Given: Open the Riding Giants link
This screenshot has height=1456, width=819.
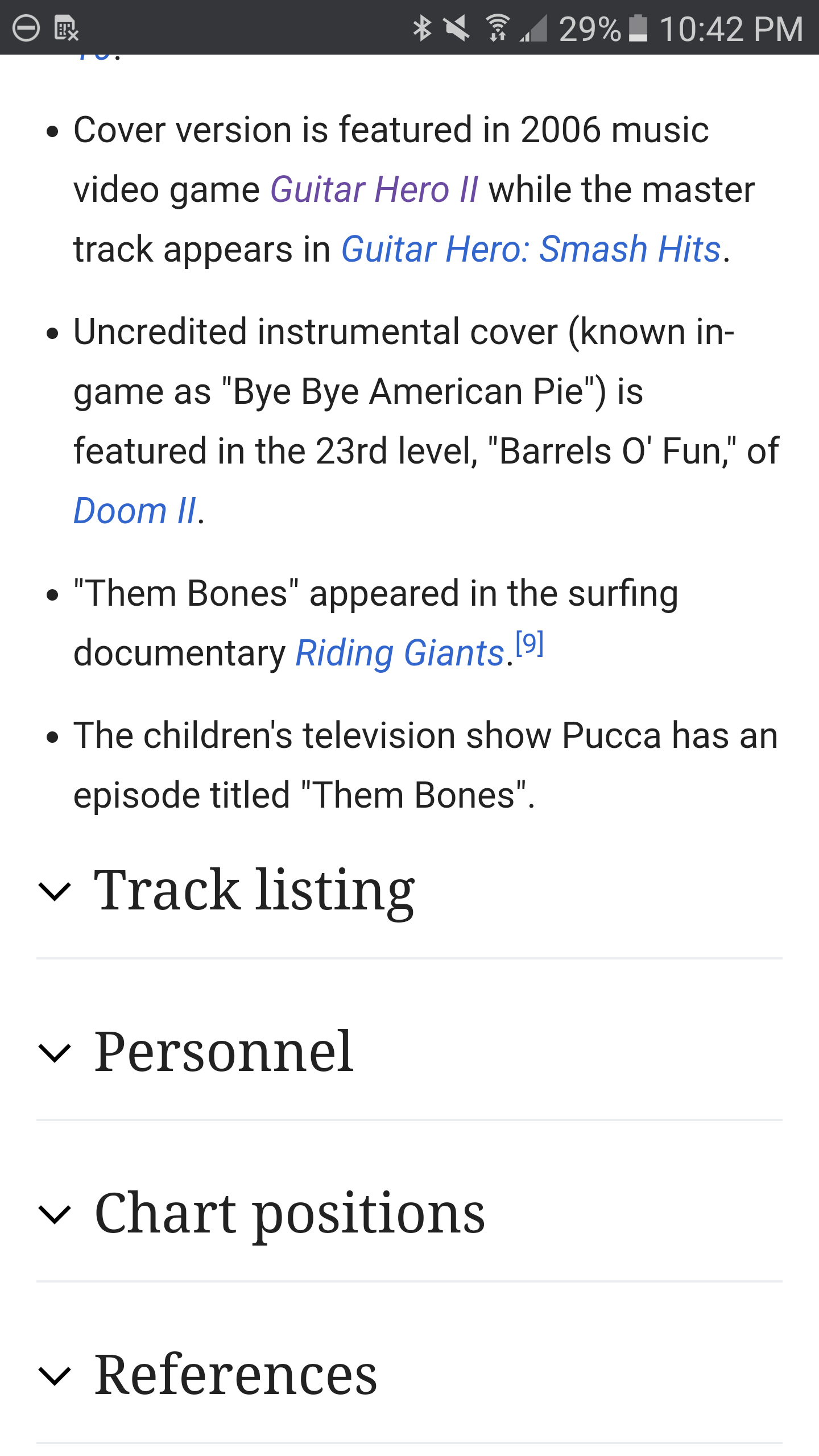Looking at the screenshot, I should click(x=400, y=653).
